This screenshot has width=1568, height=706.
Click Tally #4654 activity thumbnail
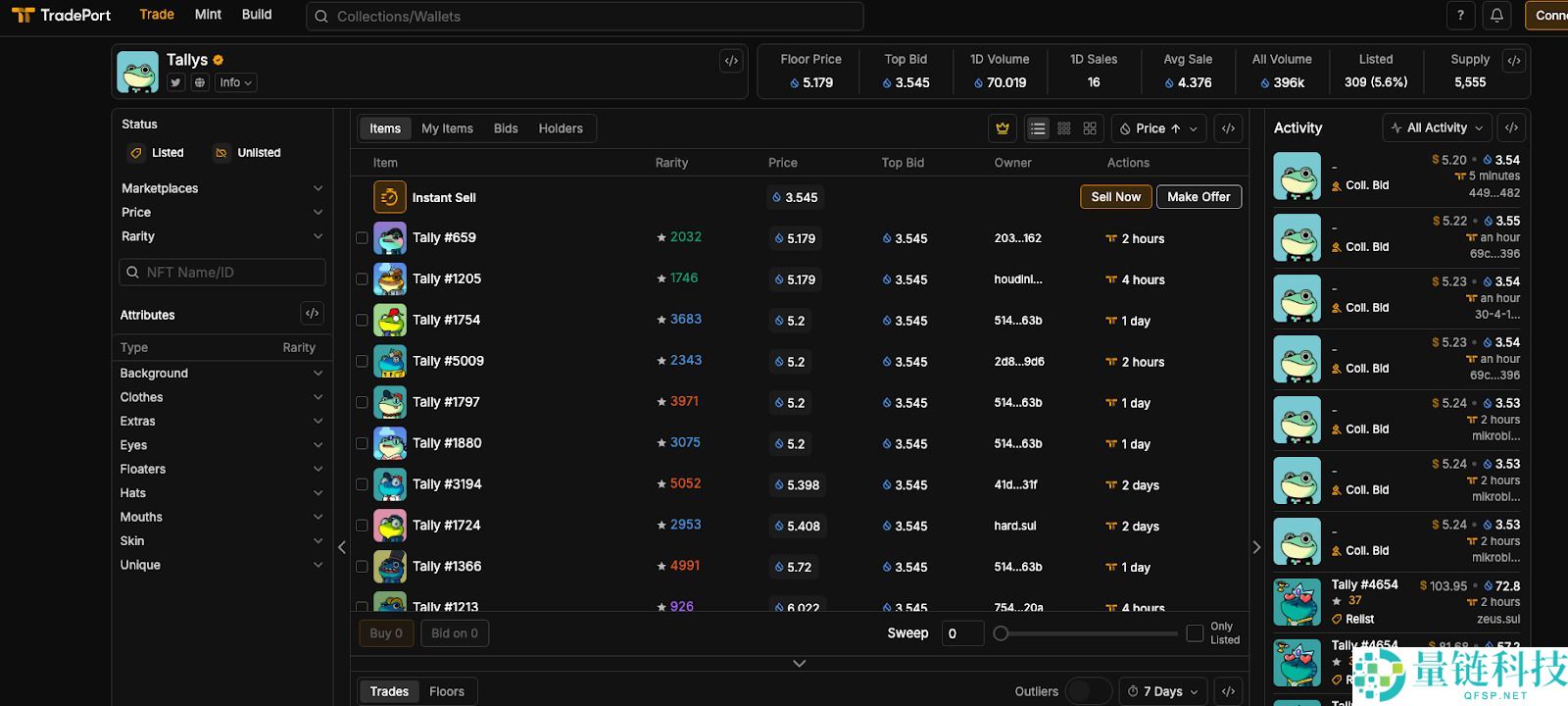1297,602
